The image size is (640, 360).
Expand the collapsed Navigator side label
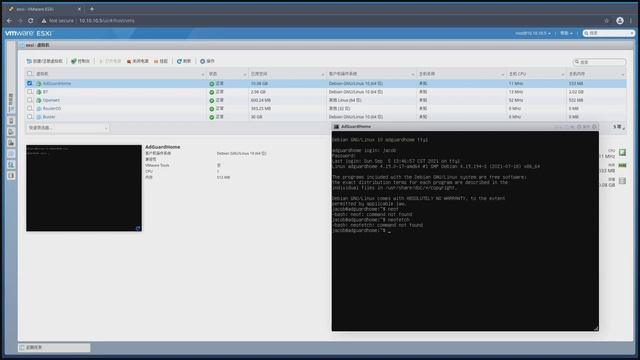coord(11,102)
